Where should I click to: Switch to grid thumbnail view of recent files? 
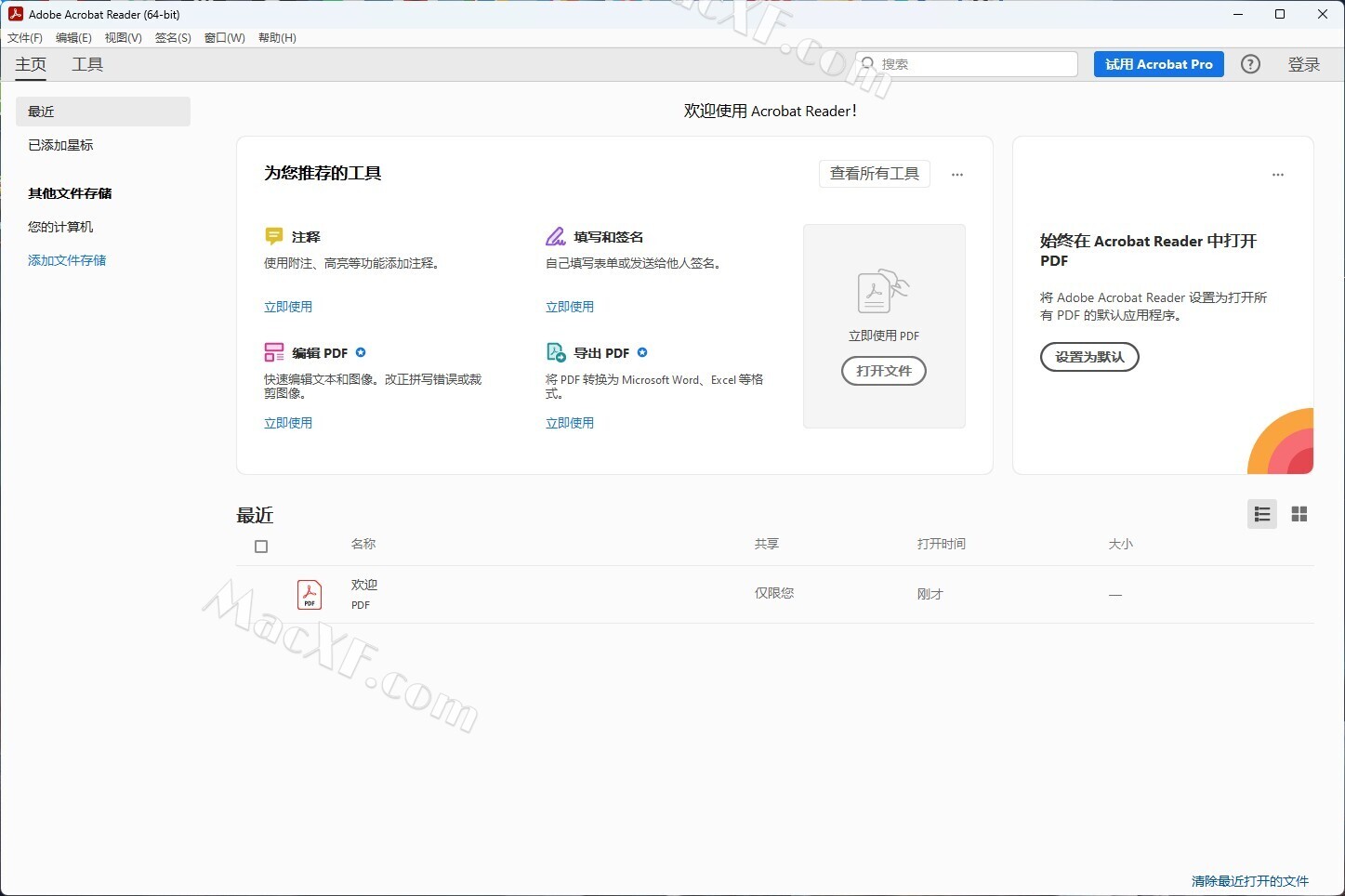1299,514
